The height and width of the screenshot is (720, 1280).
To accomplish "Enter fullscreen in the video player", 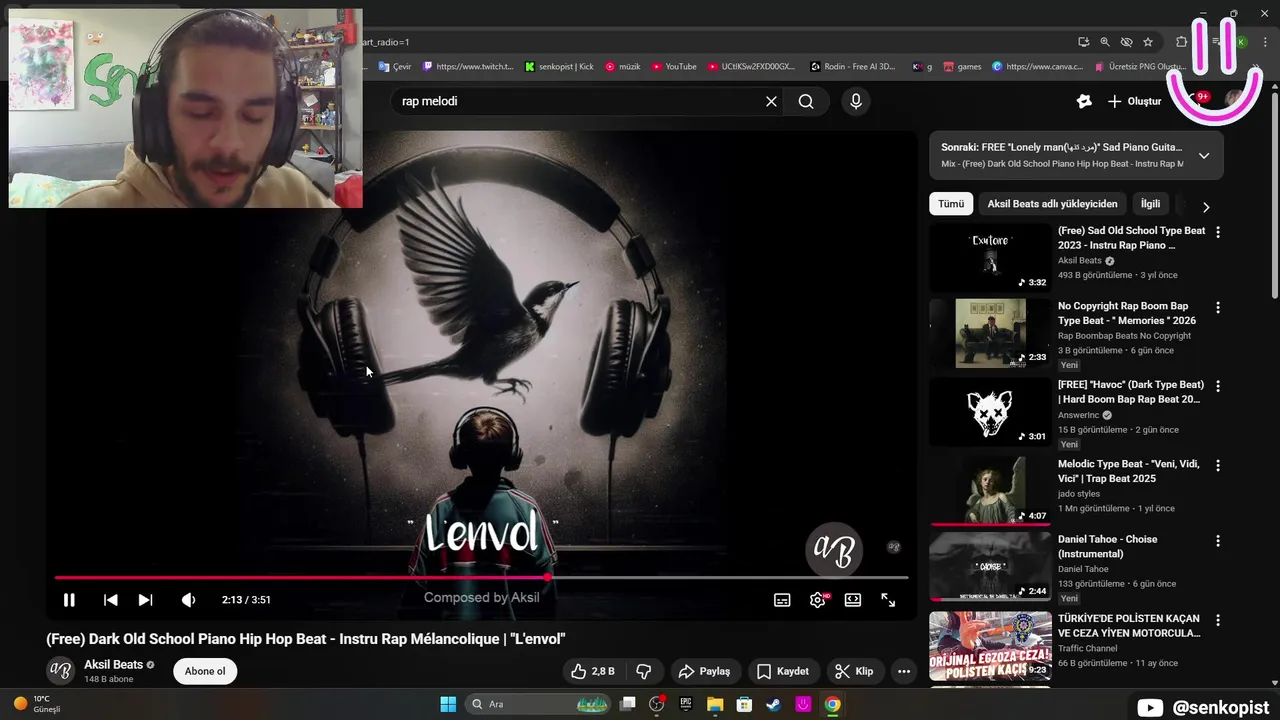I will coord(888,600).
